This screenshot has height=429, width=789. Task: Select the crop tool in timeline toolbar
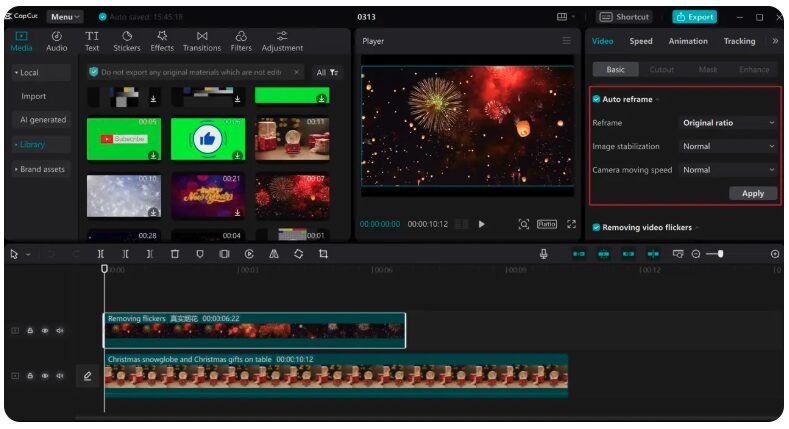click(x=323, y=254)
